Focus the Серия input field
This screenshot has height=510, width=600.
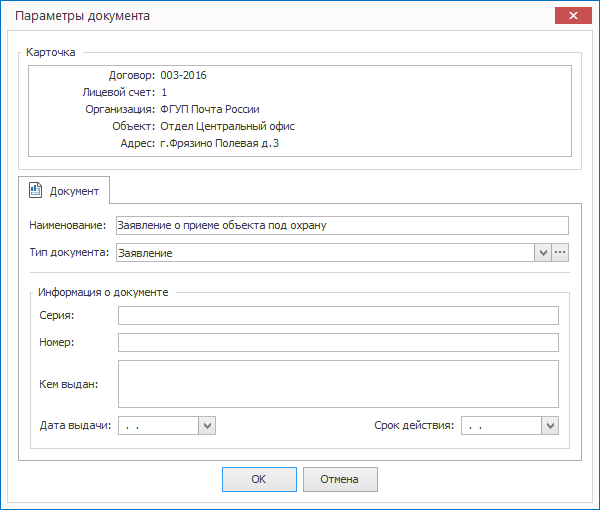338,316
